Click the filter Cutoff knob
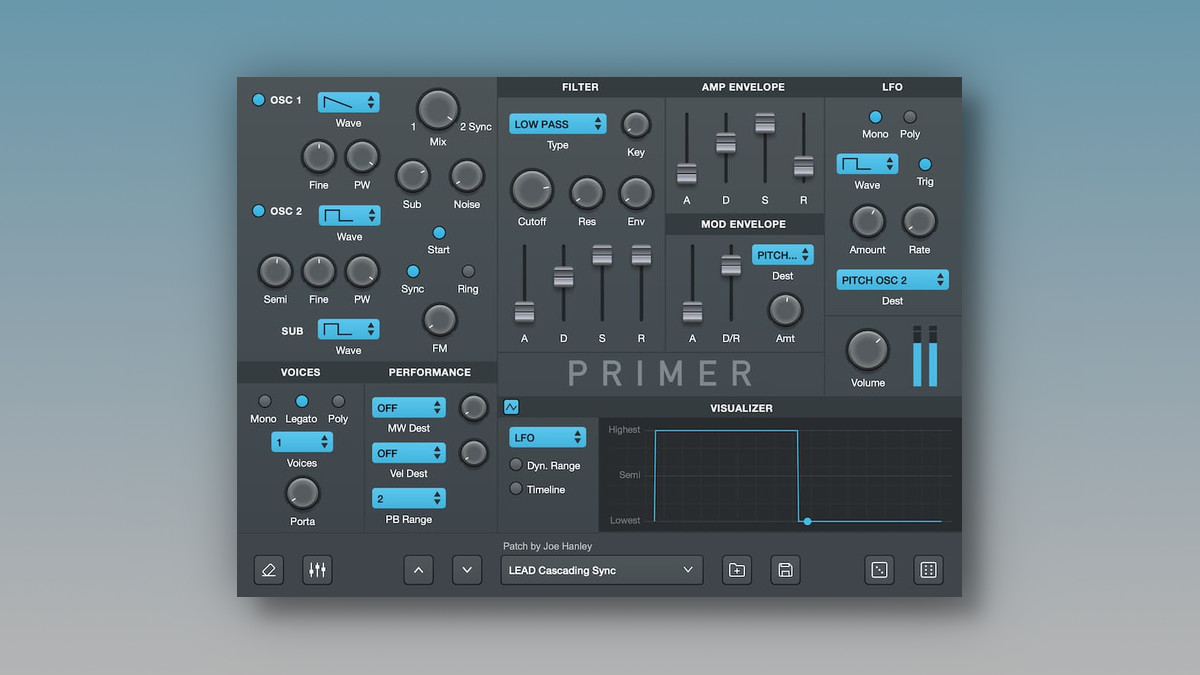This screenshot has width=1200, height=675. 532,190
